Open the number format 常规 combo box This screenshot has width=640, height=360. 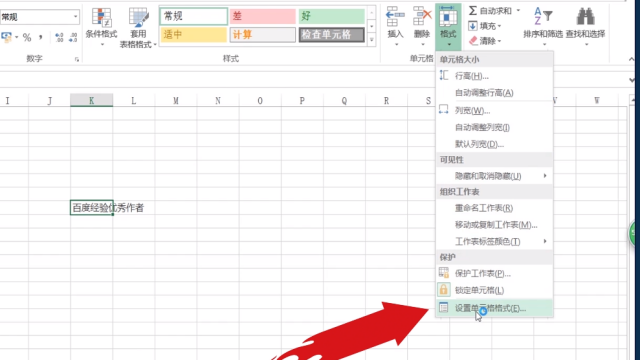tap(40, 17)
